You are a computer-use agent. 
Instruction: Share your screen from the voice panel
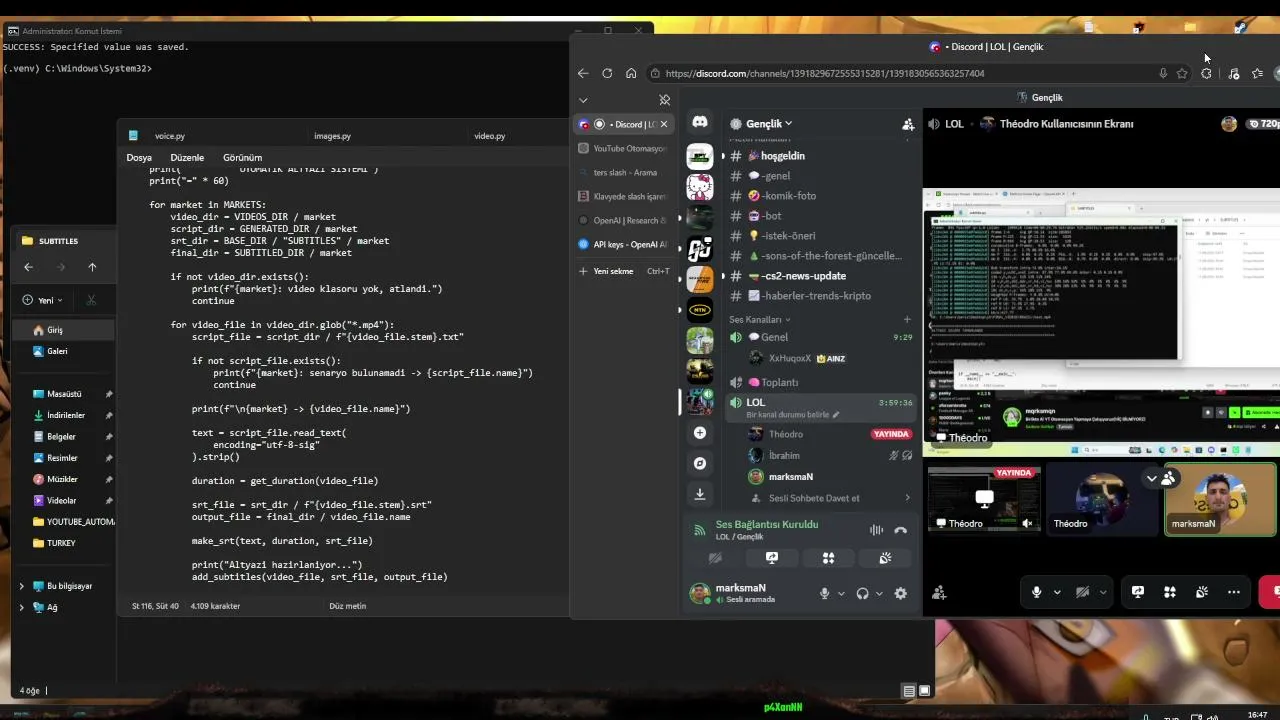771,558
